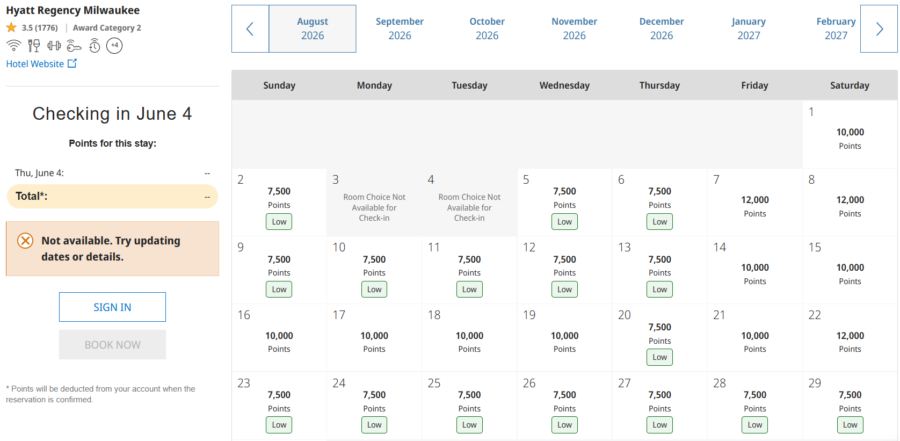Select August 29 on the calendar
The height and width of the screenshot is (441, 900).
tap(849, 405)
